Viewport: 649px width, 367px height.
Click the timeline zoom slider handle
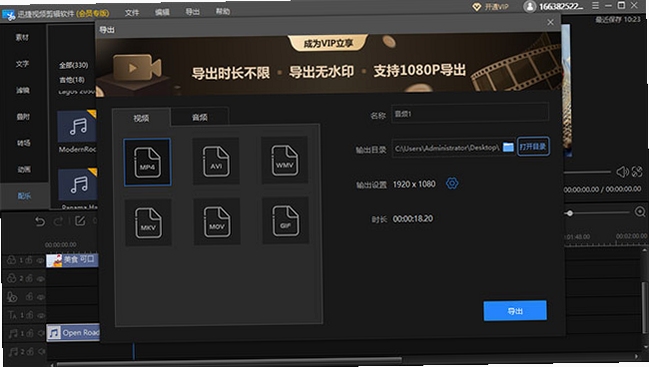(x=570, y=213)
